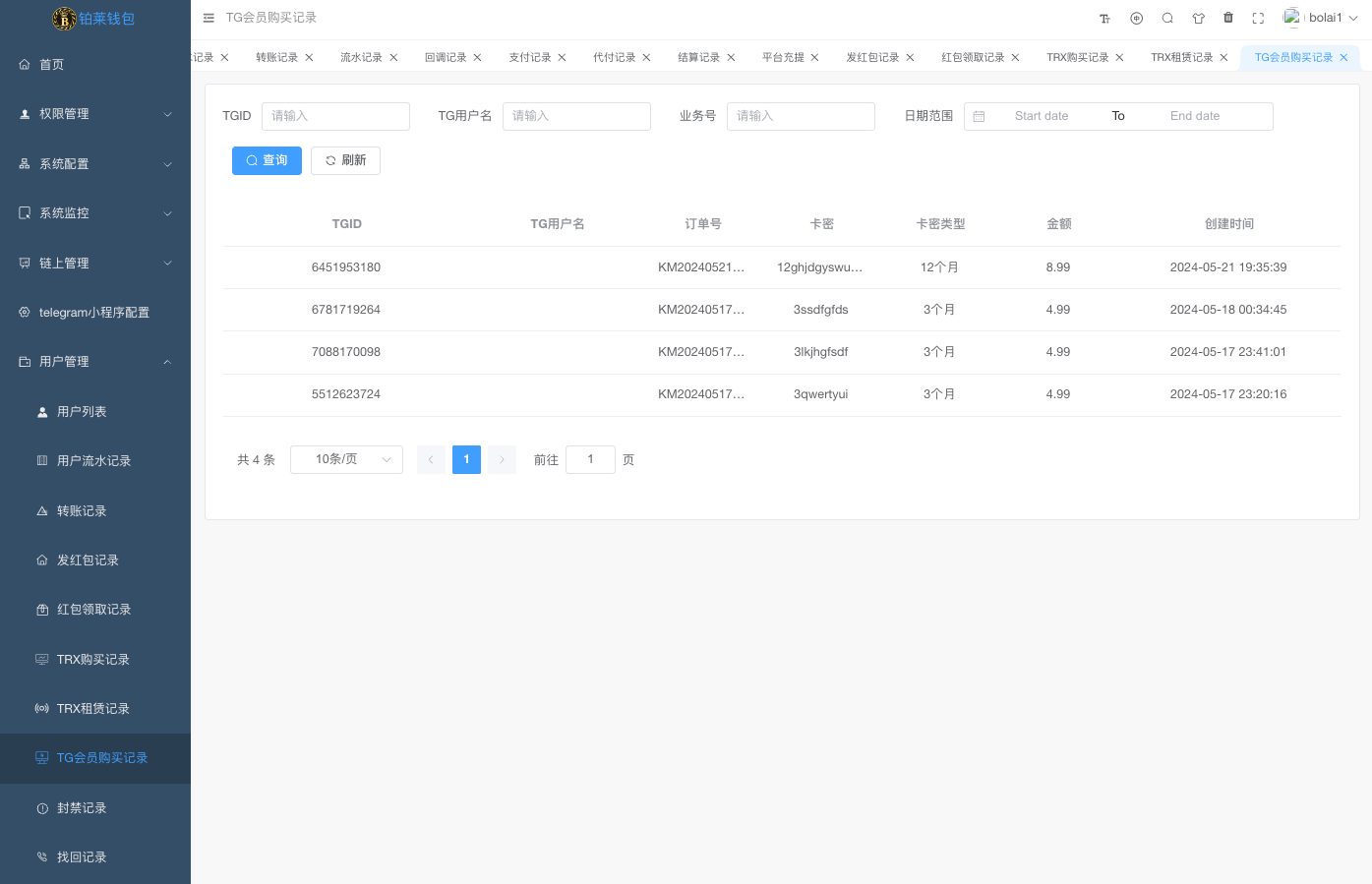Click the 刷新 refresh button
Viewport: 1372px width, 884px height.
pyautogui.click(x=345, y=160)
